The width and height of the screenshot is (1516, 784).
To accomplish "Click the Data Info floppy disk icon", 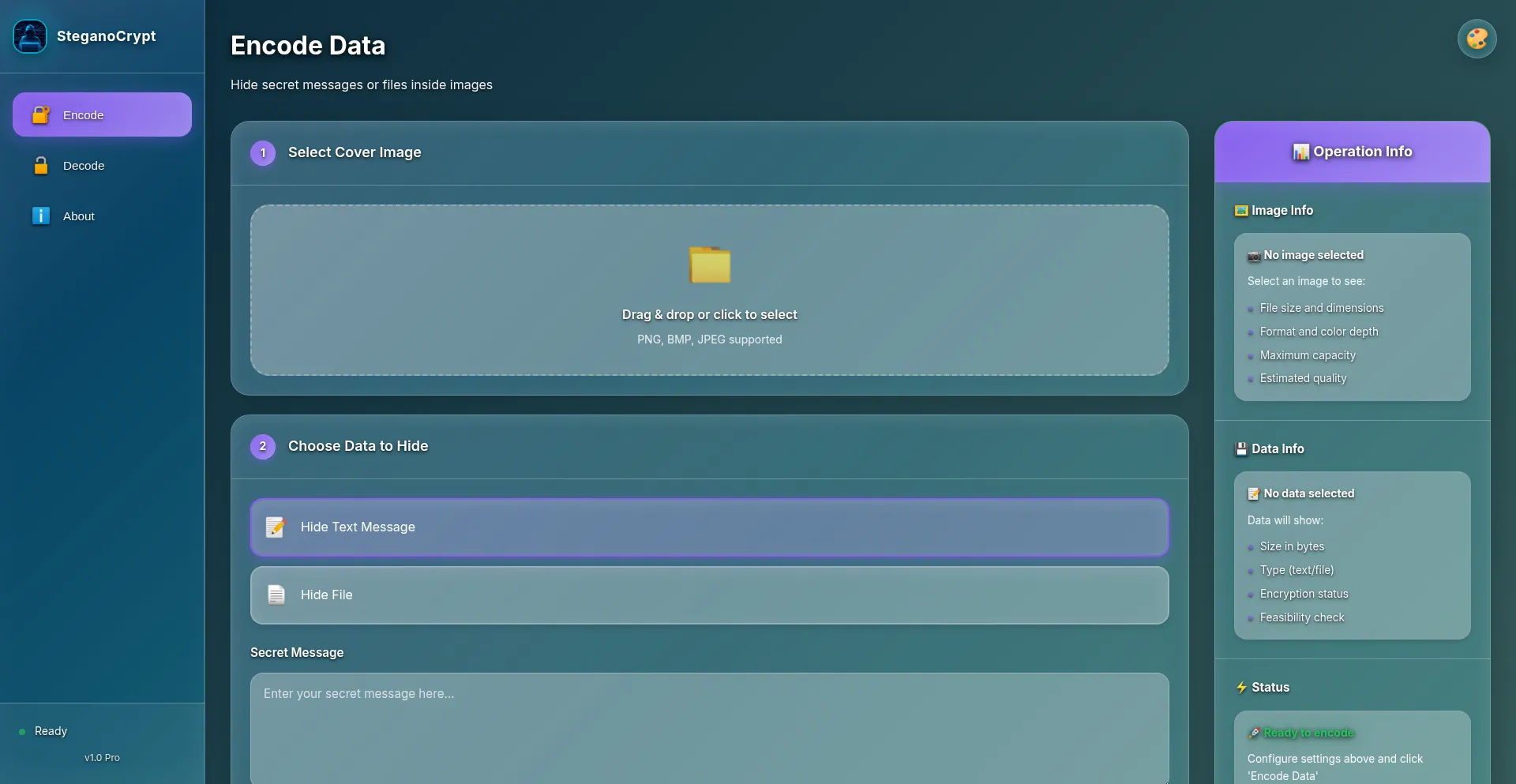I will pyautogui.click(x=1241, y=449).
